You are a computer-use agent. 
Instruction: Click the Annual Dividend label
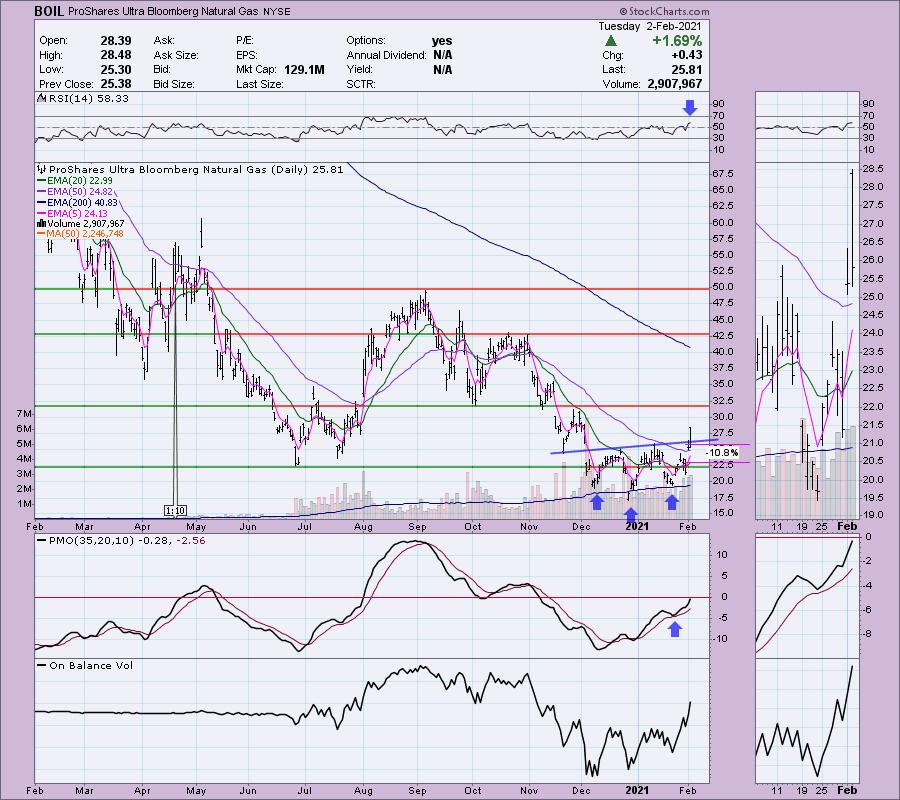[386, 55]
